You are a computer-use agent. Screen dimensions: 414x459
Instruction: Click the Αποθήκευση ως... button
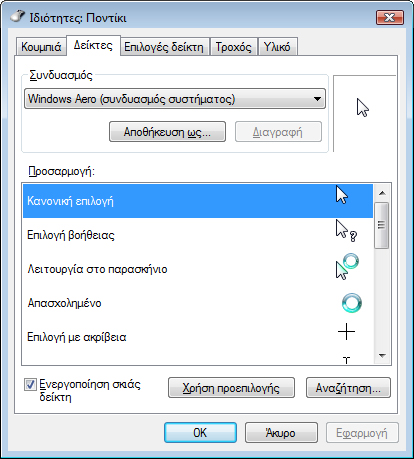(167, 132)
